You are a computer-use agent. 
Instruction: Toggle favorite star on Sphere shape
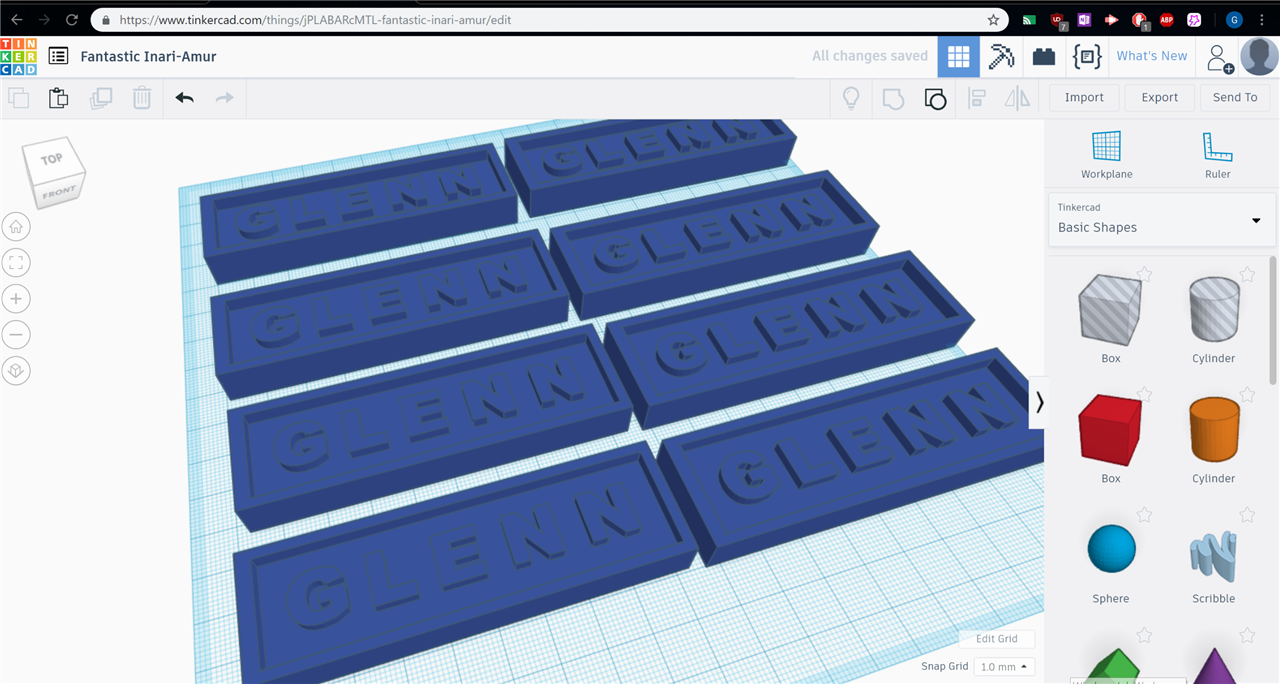click(x=1144, y=515)
